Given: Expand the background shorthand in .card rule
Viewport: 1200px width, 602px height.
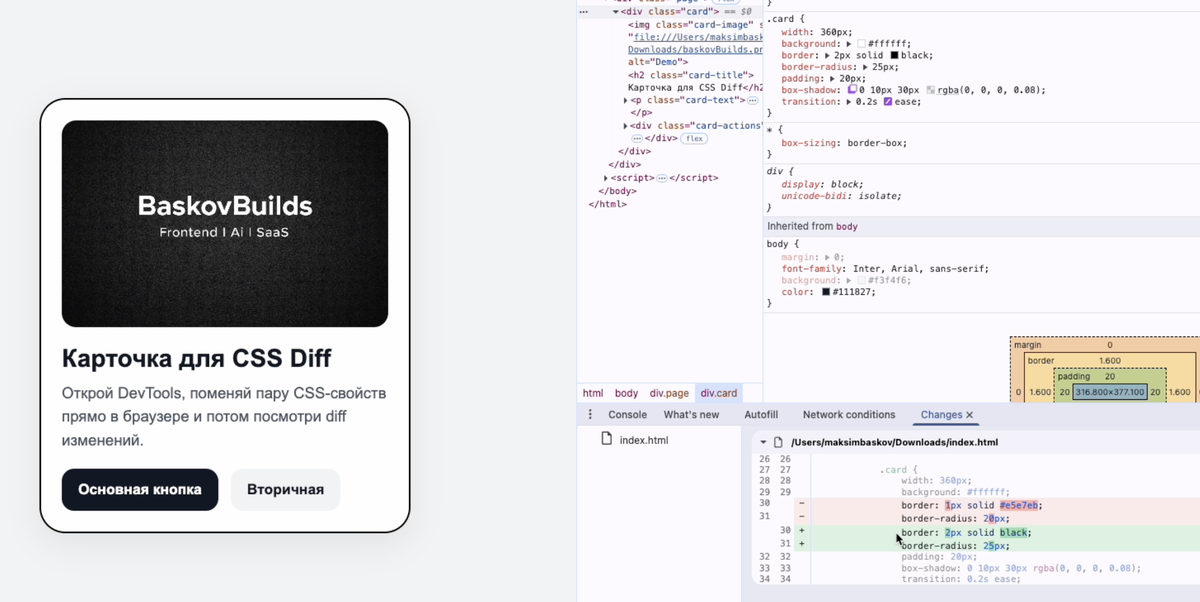Looking at the screenshot, I should click(849, 44).
